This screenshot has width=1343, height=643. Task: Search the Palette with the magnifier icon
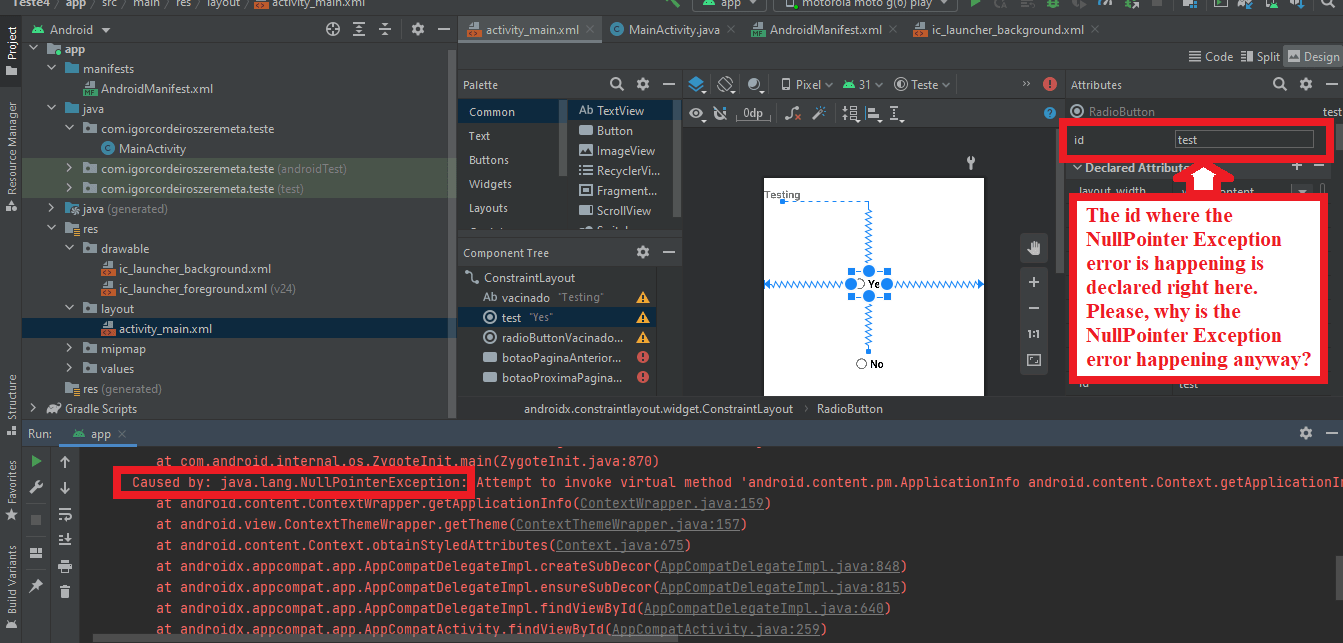(617, 85)
